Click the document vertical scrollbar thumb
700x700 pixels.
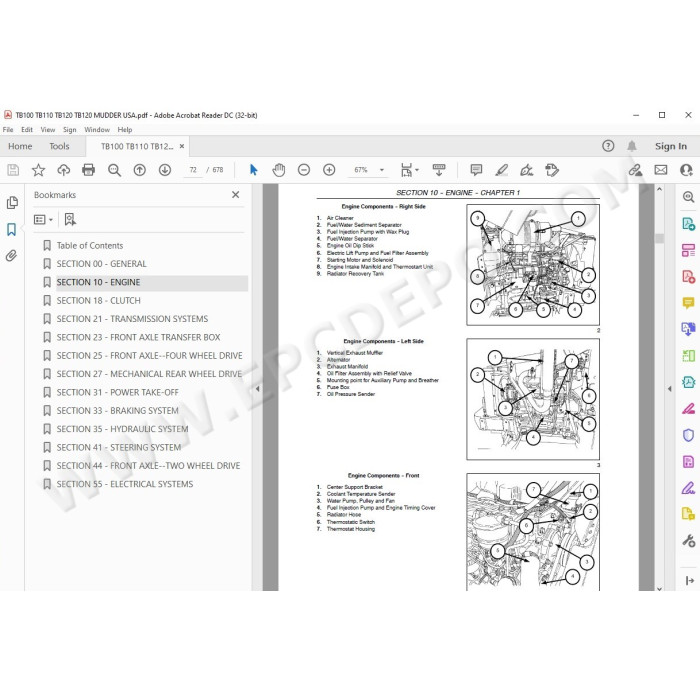(x=659, y=238)
